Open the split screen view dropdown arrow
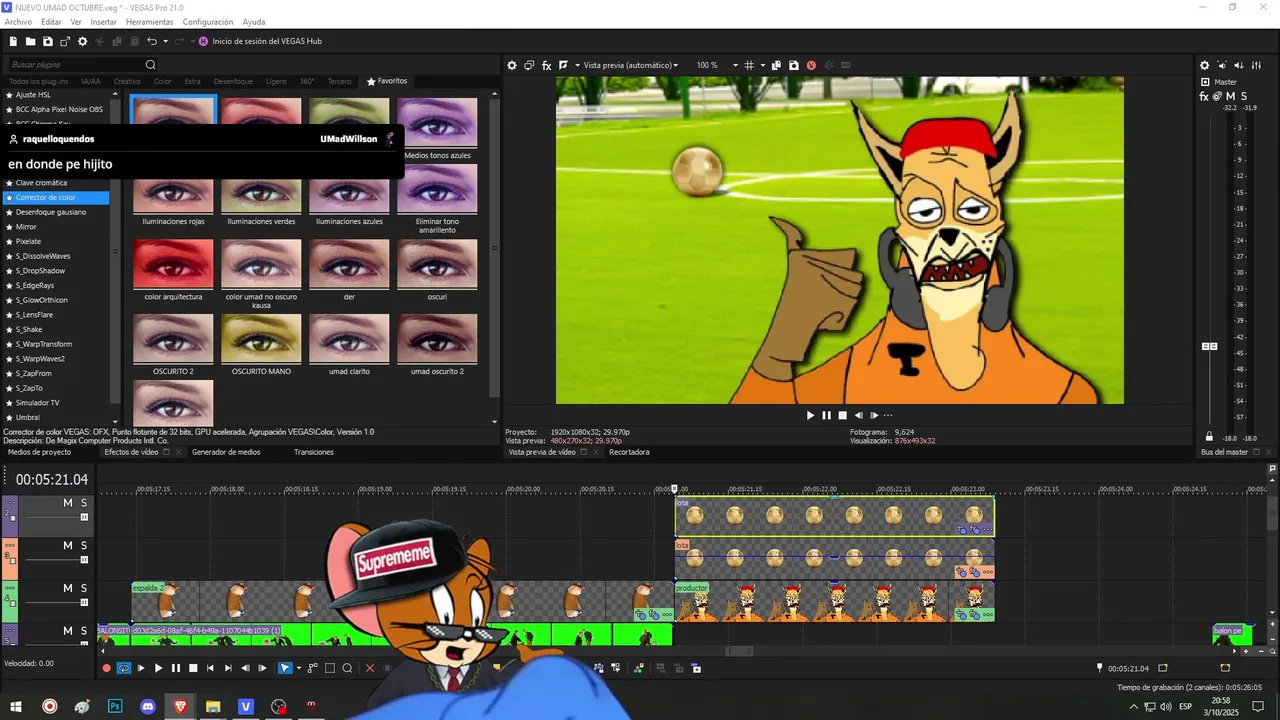 (576, 65)
